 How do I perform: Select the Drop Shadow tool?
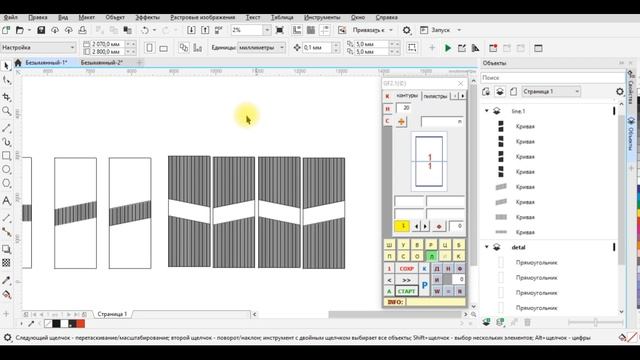[6, 249]
